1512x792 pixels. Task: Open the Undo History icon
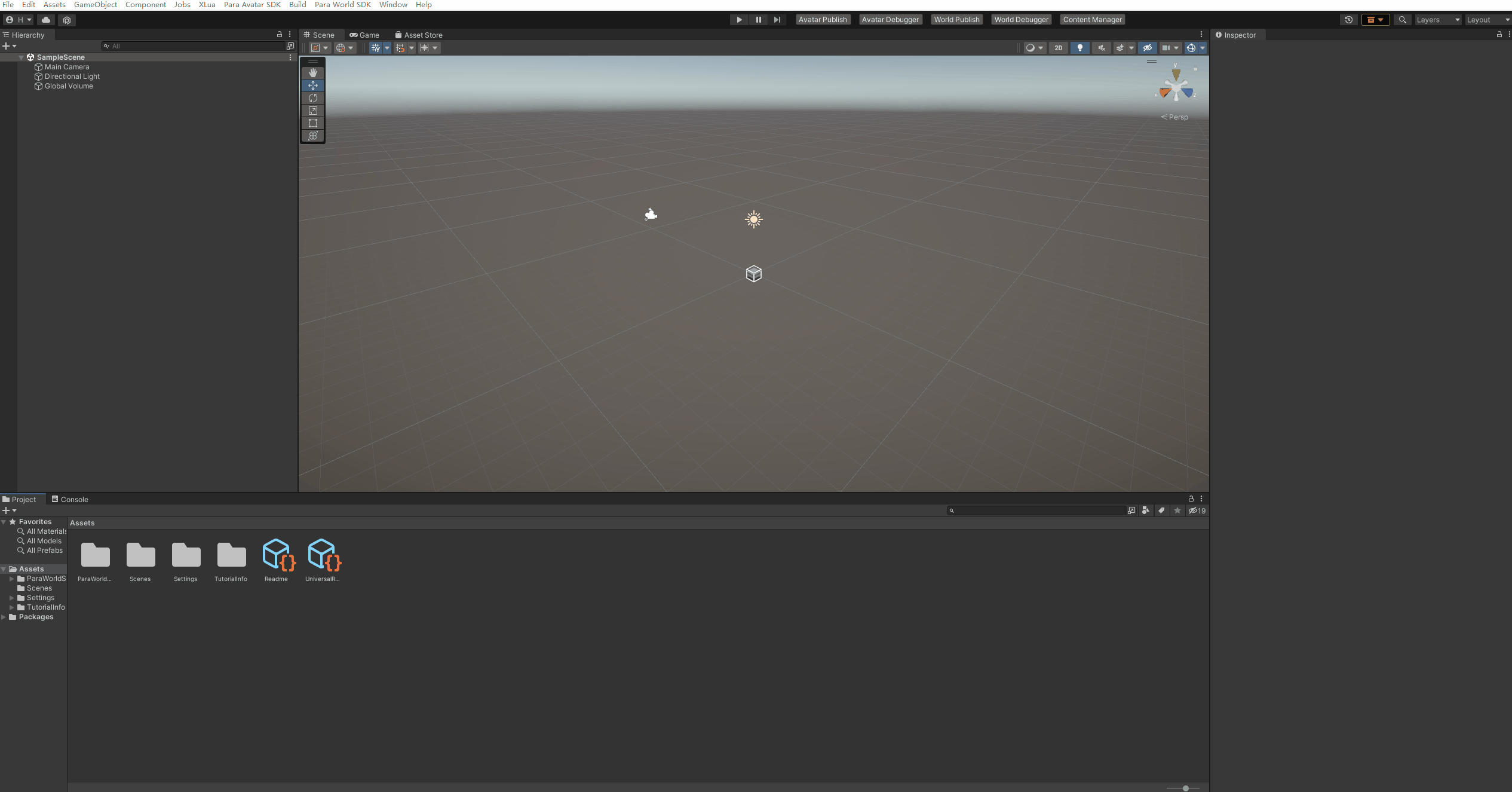(1348, 20)
